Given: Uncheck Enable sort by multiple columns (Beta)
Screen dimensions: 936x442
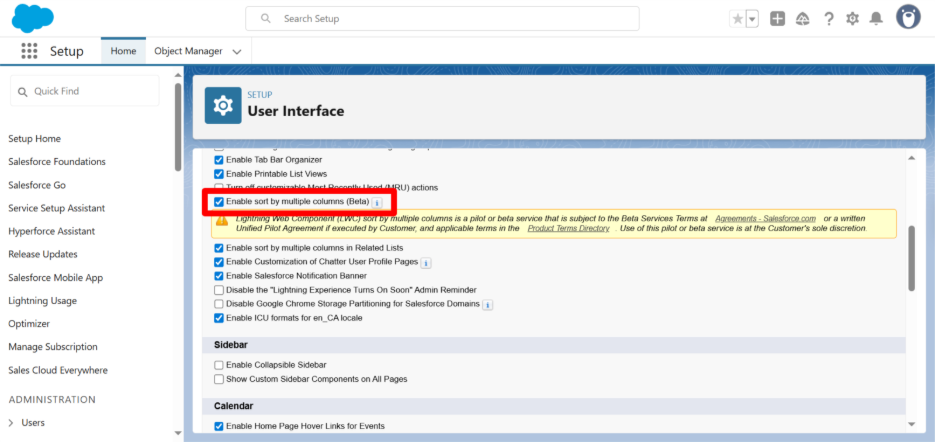Looking at the screenshot, I should click(x=219, y=202).
